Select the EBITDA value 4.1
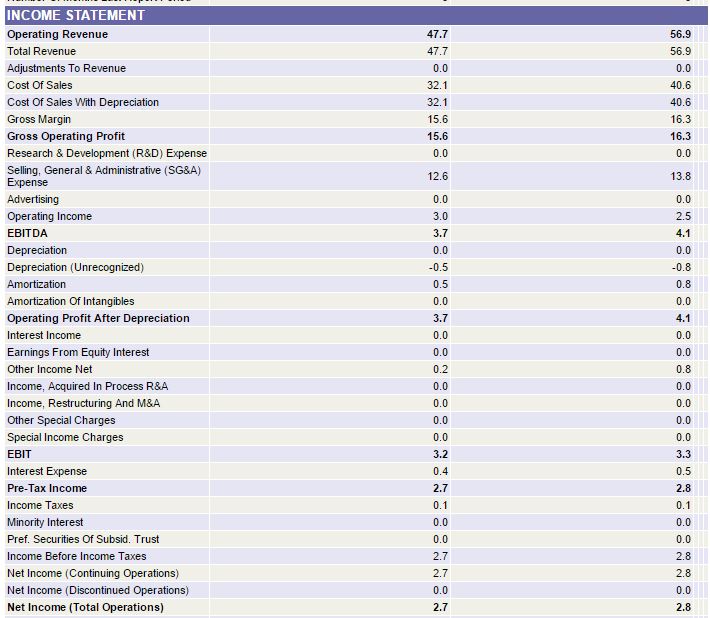The width and height of the screenshot is (710, 618). (x=683, y=233)
